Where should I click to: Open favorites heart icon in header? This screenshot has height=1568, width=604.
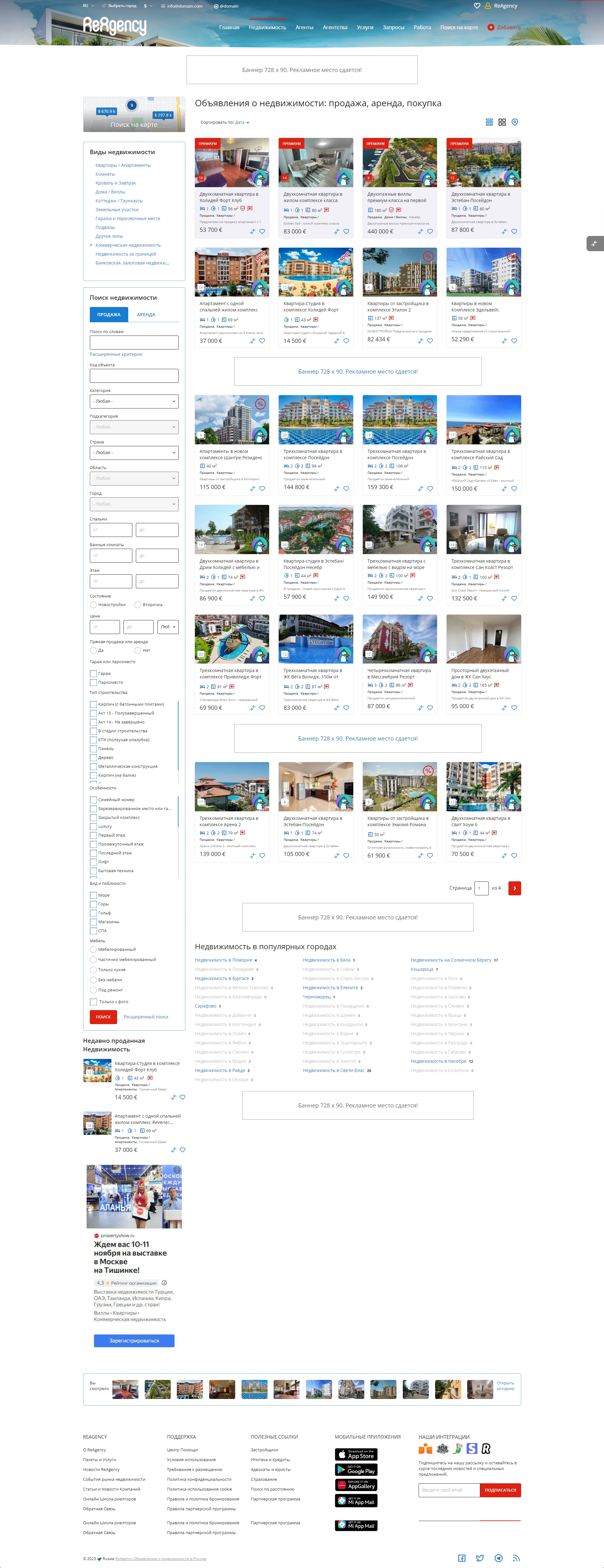coord(477,6)
